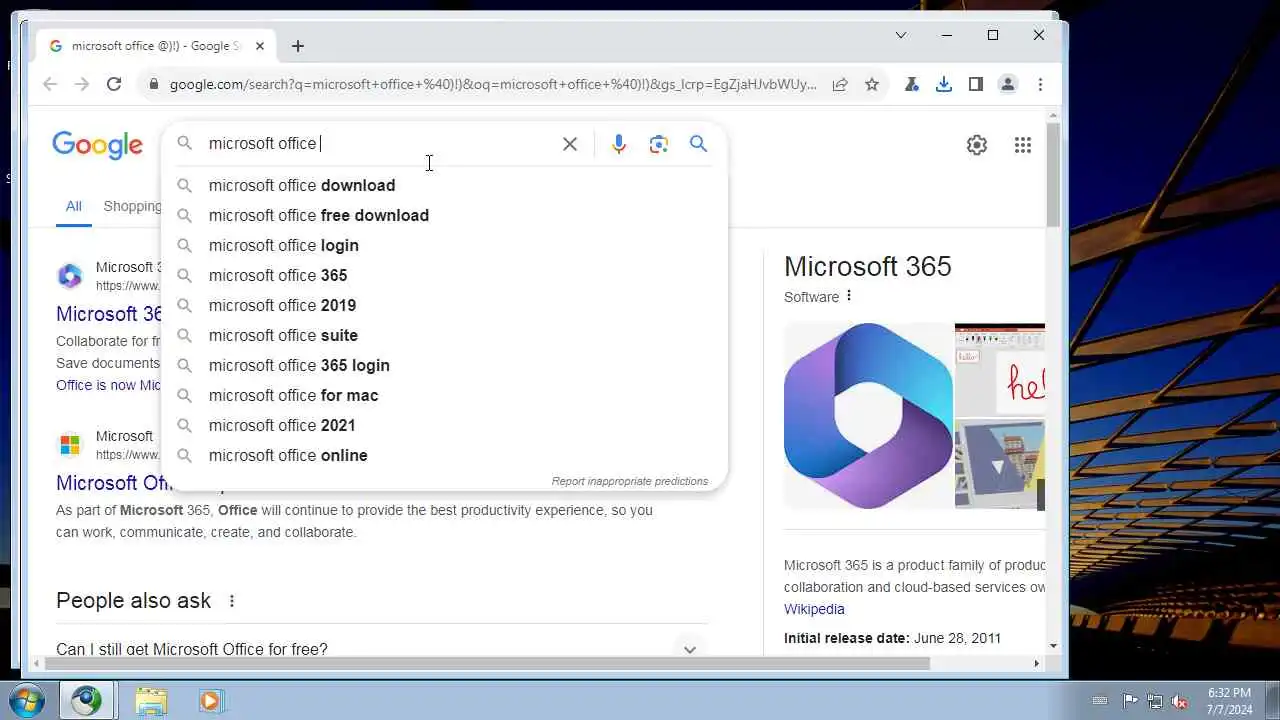Open the Office is now Mic... sublink
1280x720 pixels.
point(108,385)
